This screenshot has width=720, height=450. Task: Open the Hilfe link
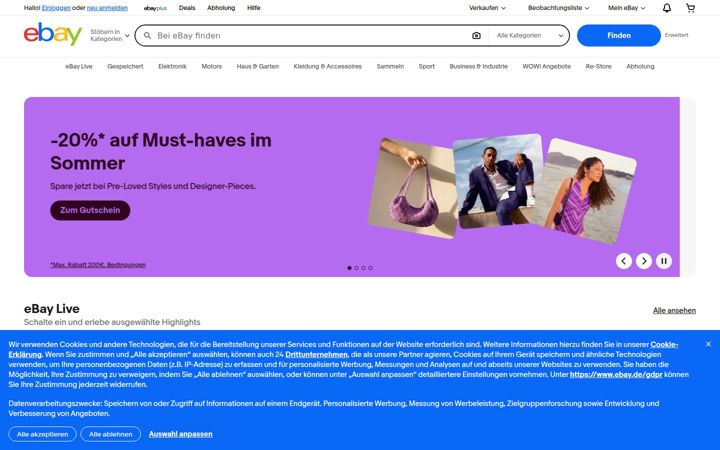point(253,8)
